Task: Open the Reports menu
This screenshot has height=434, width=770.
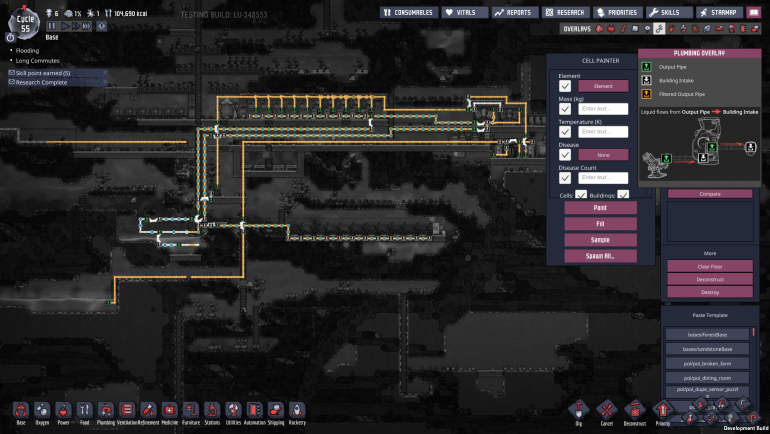Action: (x=515, y=13)
